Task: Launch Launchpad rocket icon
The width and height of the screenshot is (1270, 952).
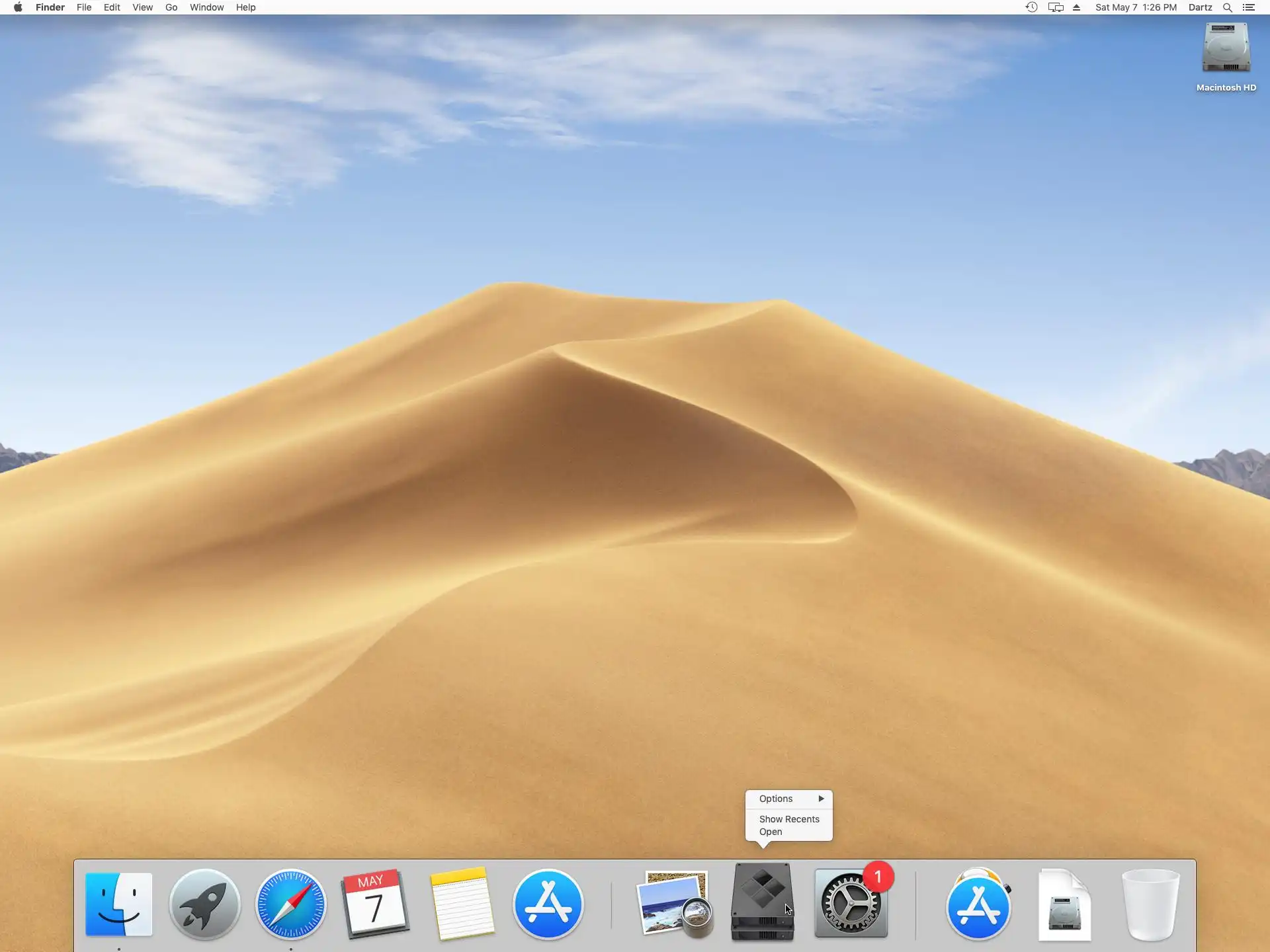Action: click(x=204, y=904)
